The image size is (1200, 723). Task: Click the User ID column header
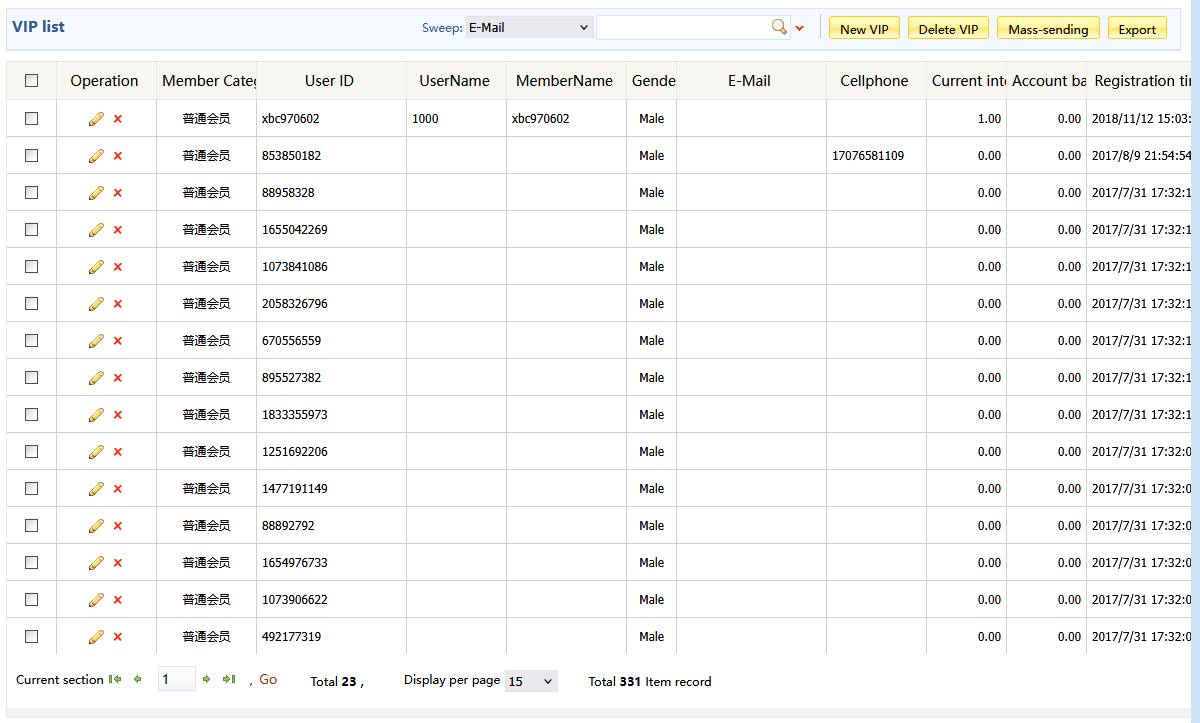(329, 81)
